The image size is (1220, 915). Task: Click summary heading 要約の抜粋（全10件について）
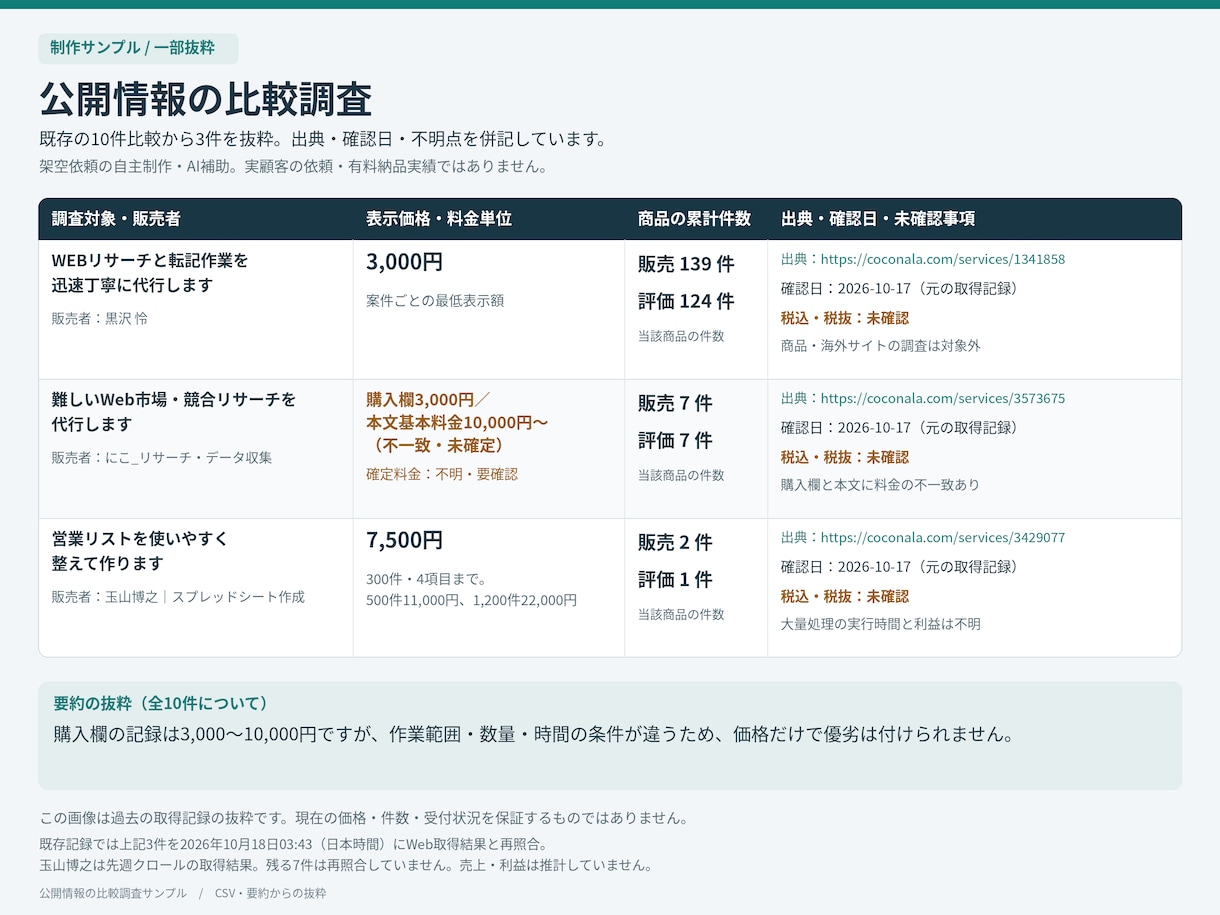[x=161, y=703]
